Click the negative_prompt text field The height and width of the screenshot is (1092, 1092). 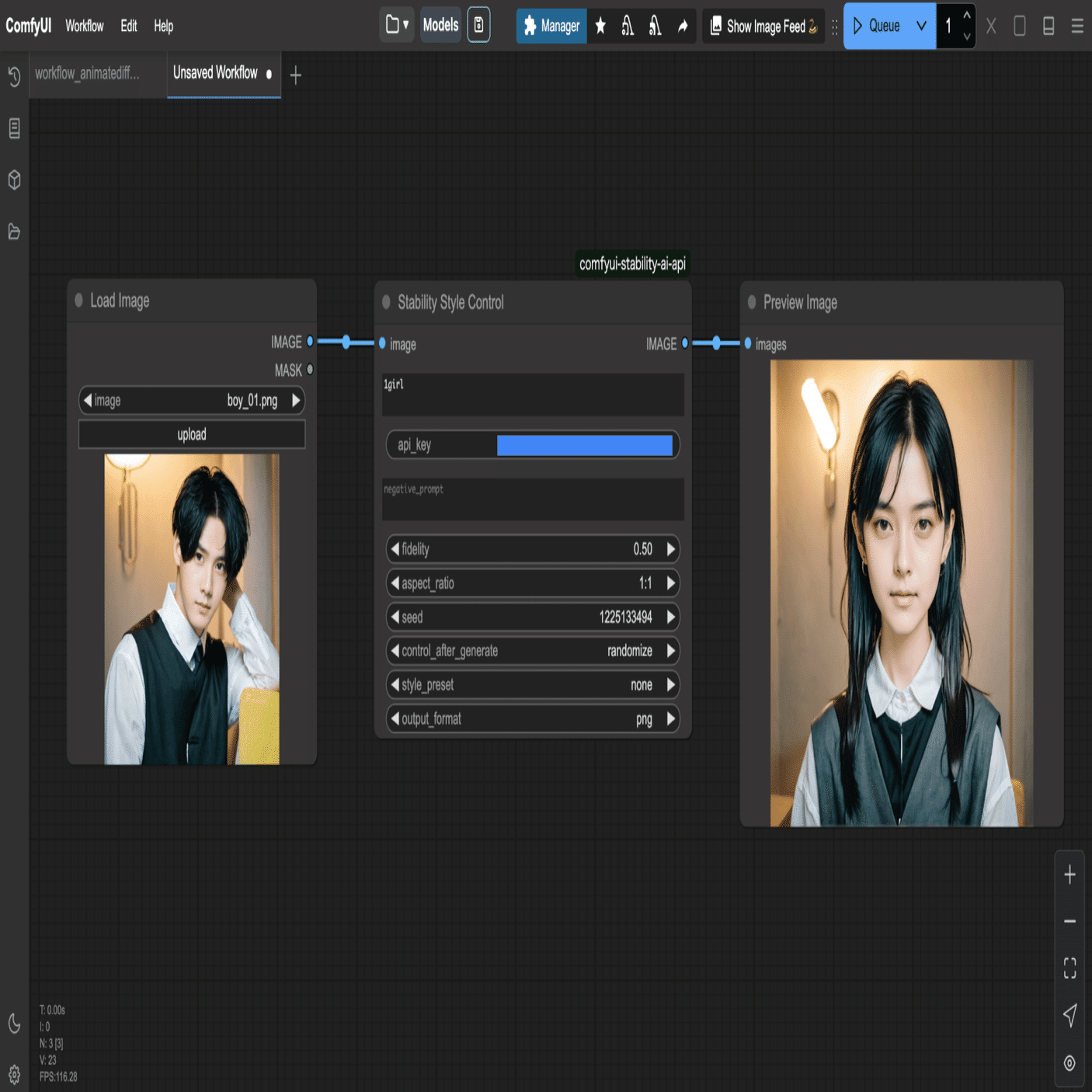[x=533, y=499]
